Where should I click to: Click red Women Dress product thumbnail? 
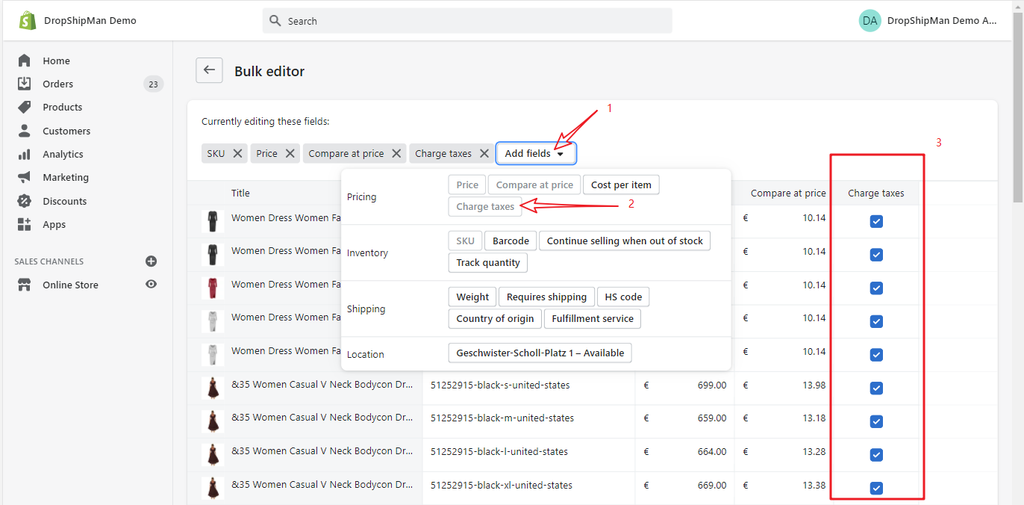point(213,288)
